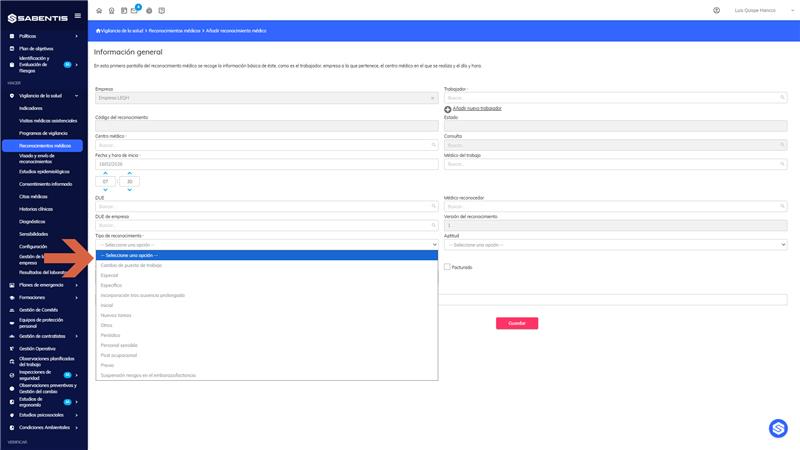Viewport: 800px width, 450px height.
Task: Open the Aptitud dropdown
Action: click(x=615, y=245)
